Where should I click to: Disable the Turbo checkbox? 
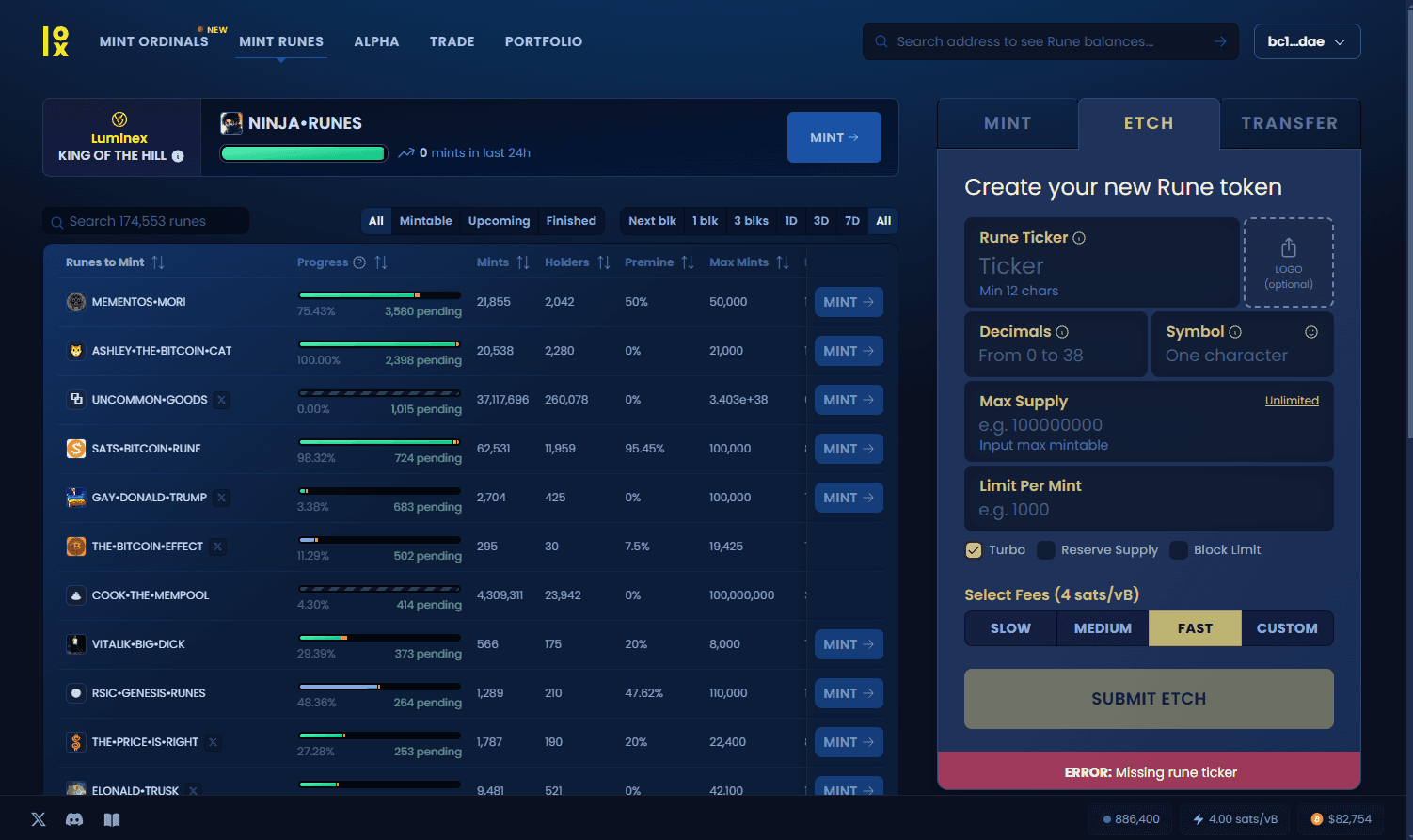tap(974, 550)
